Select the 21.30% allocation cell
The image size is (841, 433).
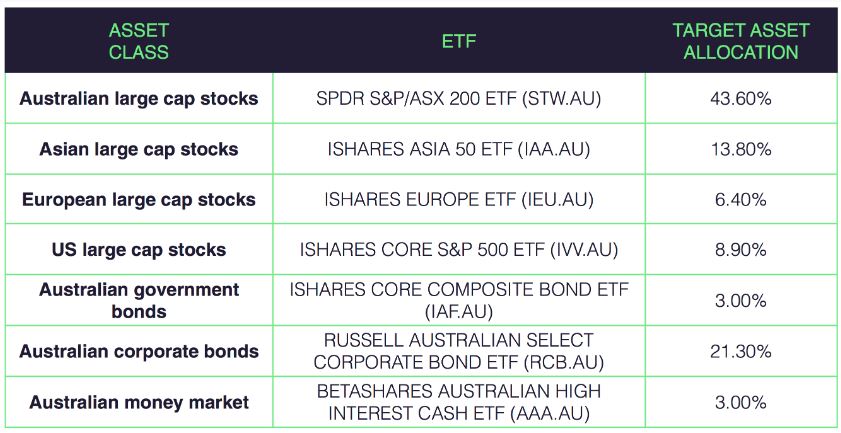pos(743,351)
